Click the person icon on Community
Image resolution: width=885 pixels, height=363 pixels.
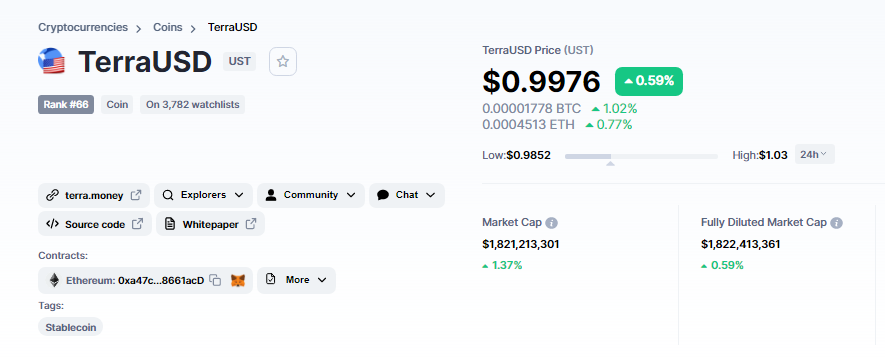[x=271, y=195]
